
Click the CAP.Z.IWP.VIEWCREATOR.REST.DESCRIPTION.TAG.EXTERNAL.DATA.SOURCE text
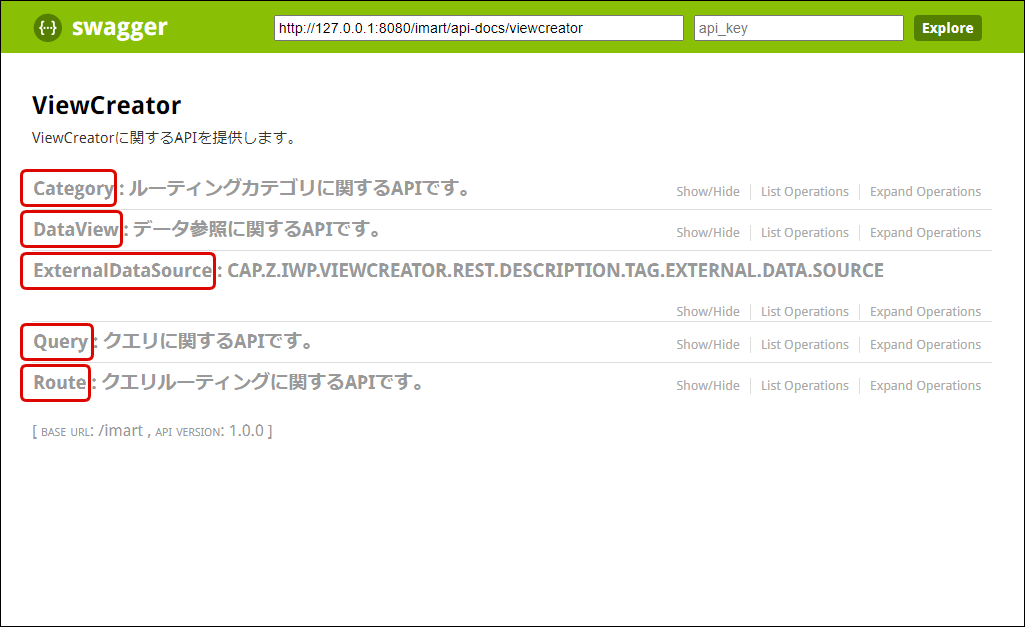(x=555, y=271)
